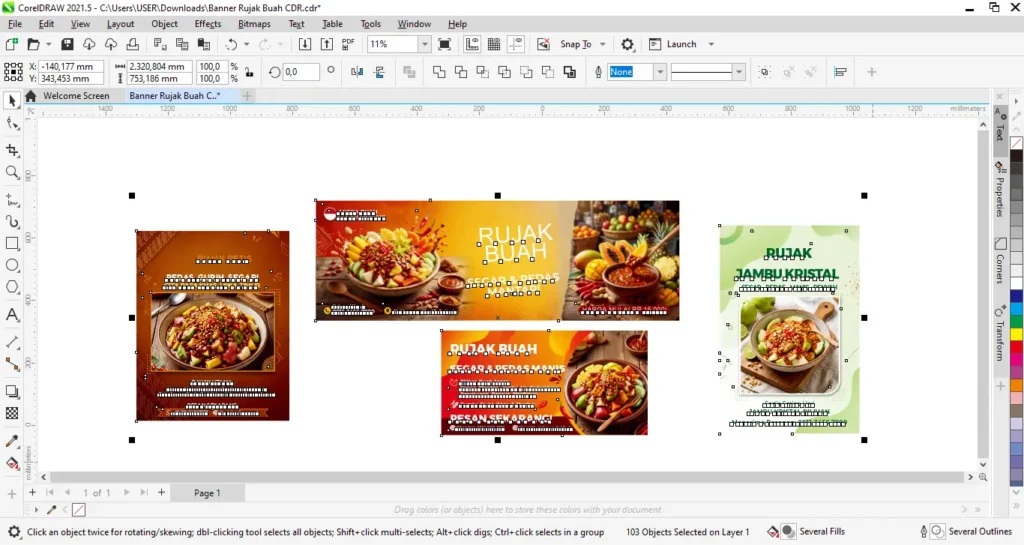Toggle mirror horizontally button
Viewport: 1024px width, 545px height.
coord(357,72)
